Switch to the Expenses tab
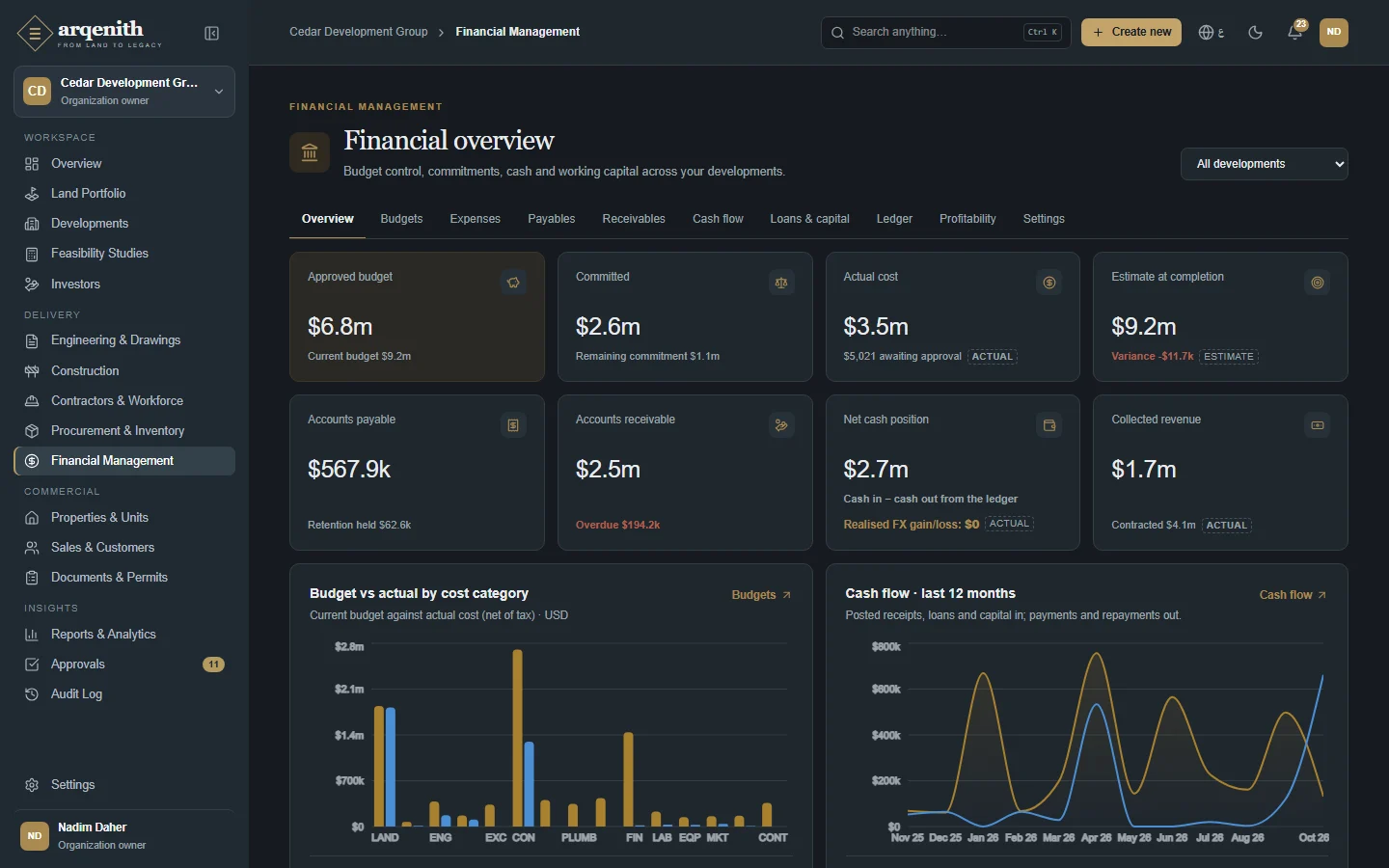This screenshot has width=1389, height=868. [475, 219]
